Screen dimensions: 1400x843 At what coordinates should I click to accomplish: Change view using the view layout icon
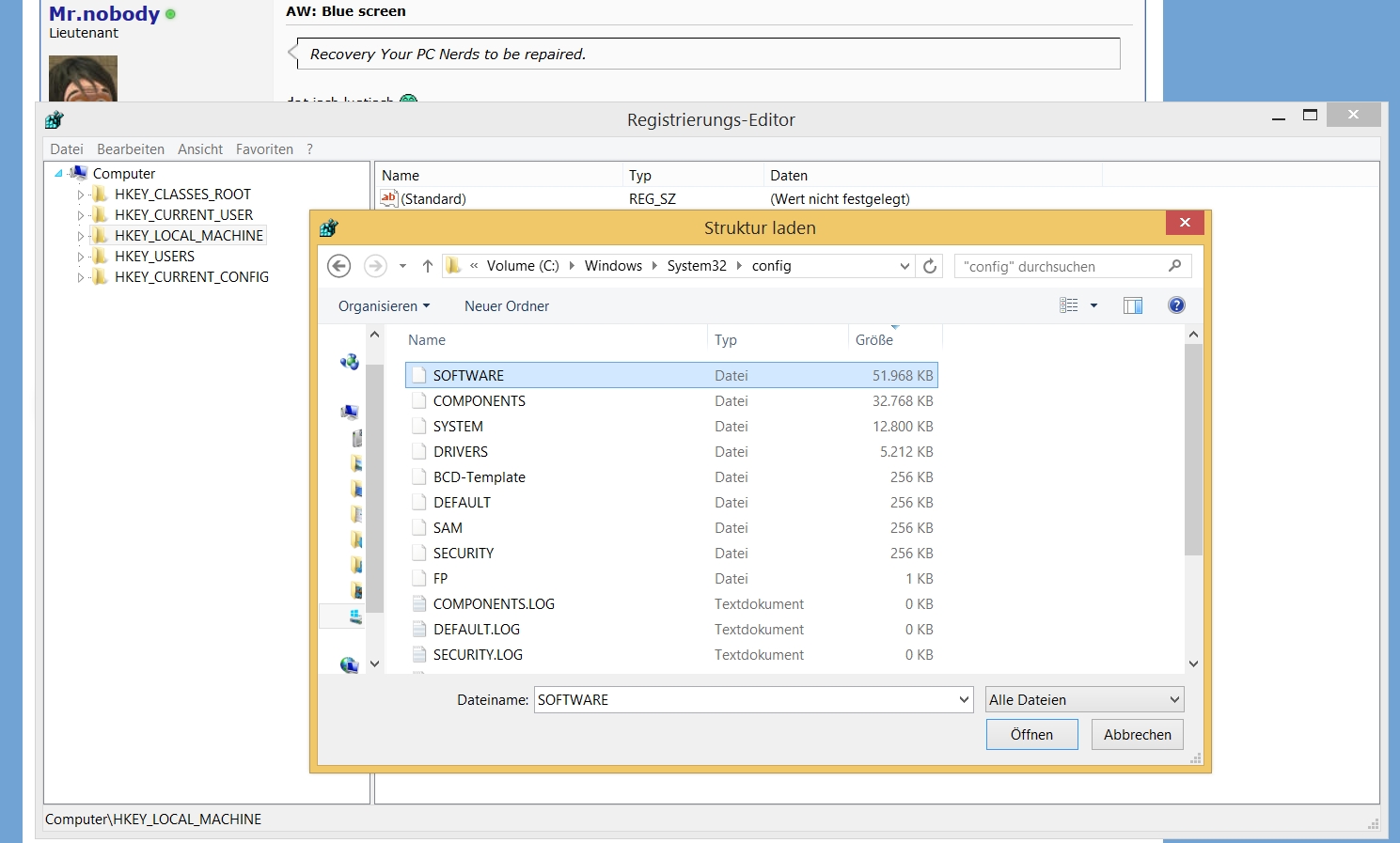1069,305
